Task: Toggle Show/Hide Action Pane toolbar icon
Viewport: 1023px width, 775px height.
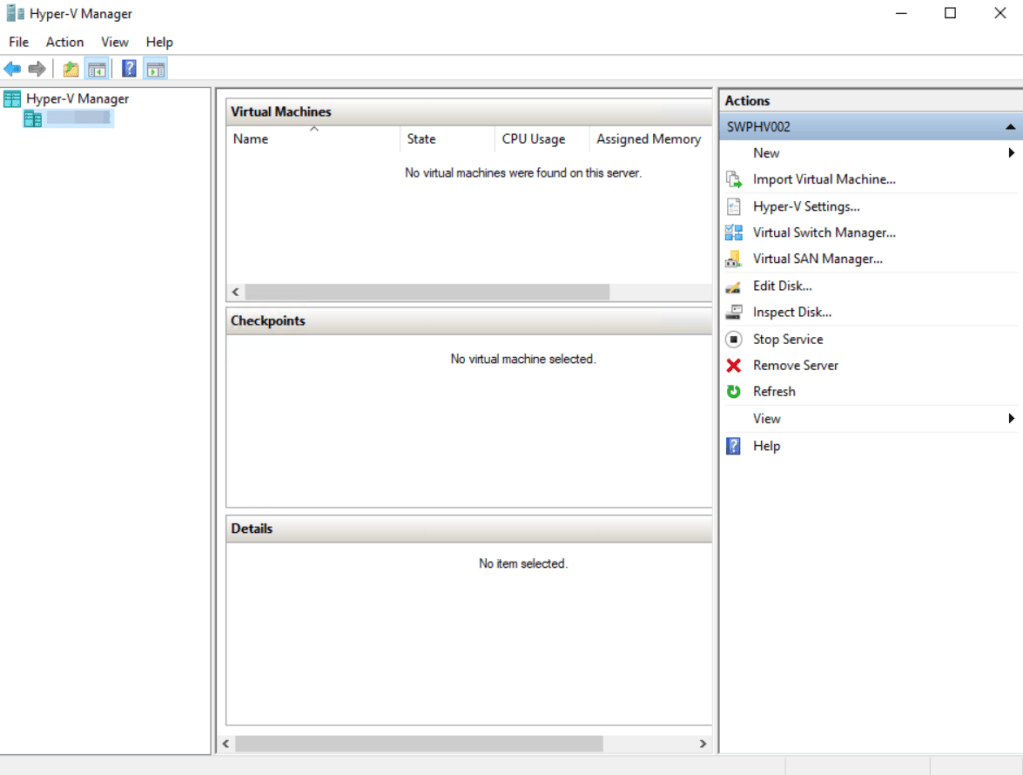Action: point(155,69)
